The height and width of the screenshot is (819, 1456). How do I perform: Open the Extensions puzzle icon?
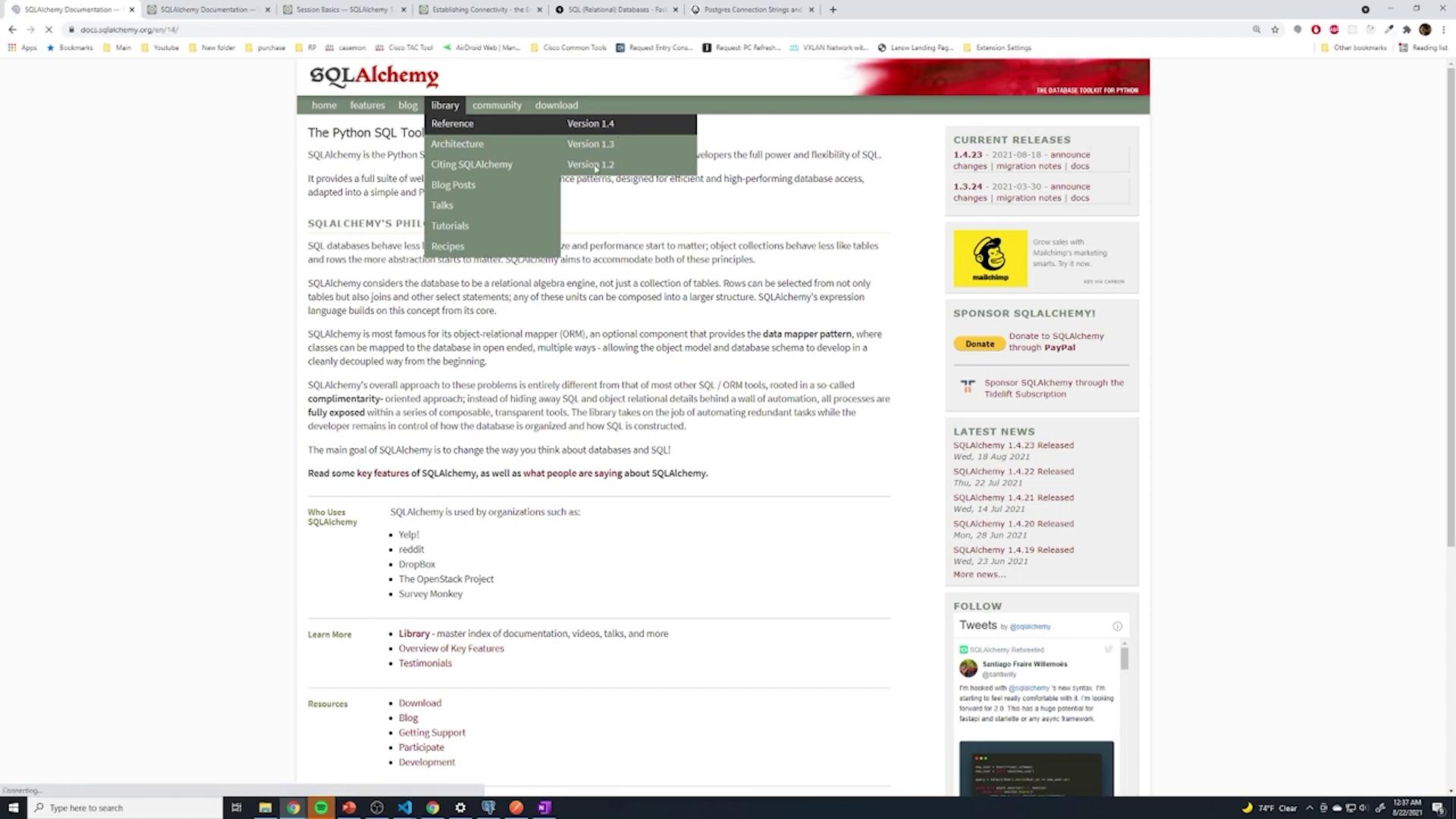coord(1407,30)
